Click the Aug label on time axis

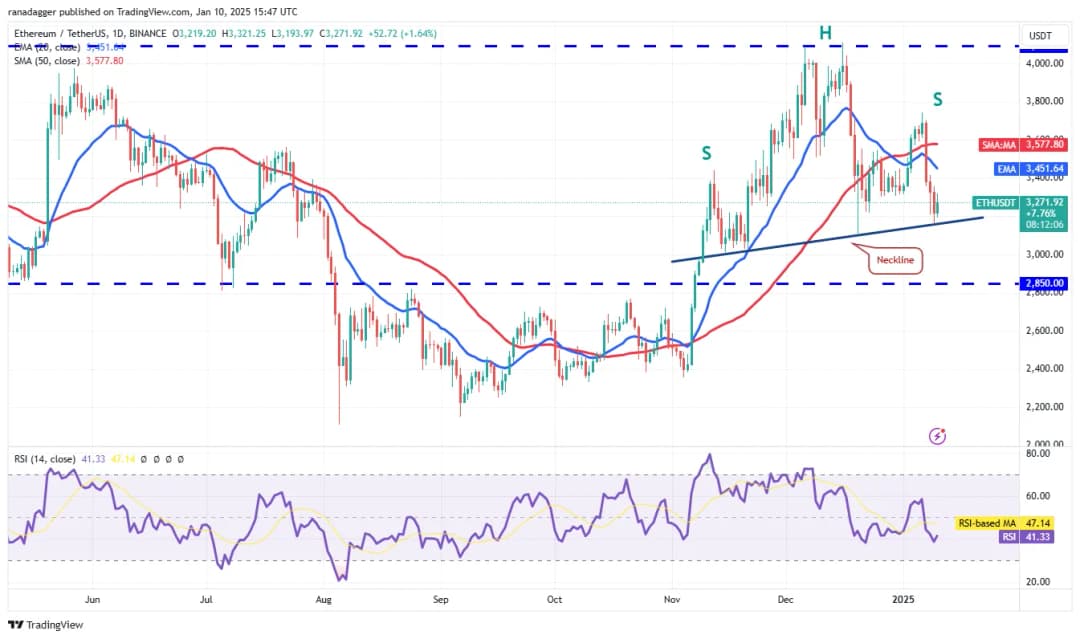(321, 600)
